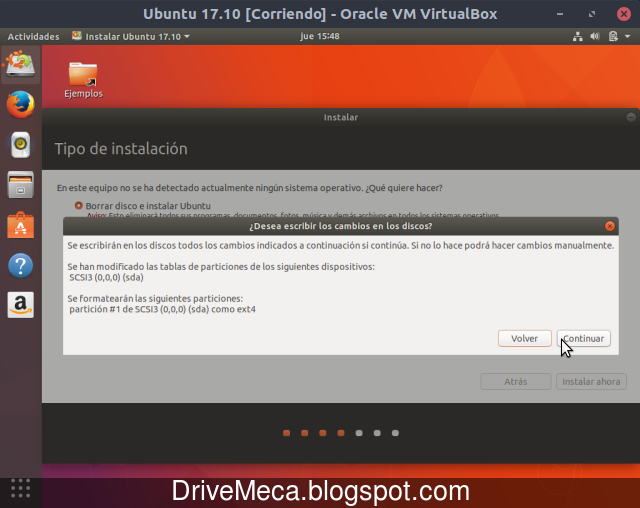
Task: Open Ejemplos folder on desktop
Action: pyautogui.click(x=83, y=80)
